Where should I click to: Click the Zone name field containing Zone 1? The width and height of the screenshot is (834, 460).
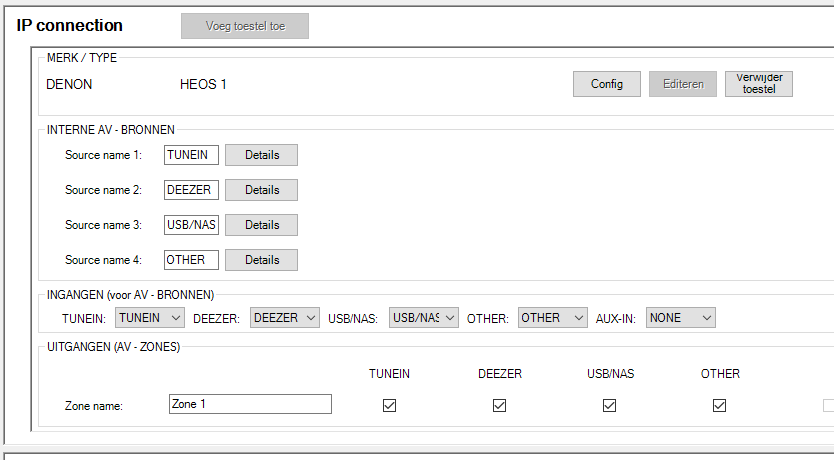250,404
